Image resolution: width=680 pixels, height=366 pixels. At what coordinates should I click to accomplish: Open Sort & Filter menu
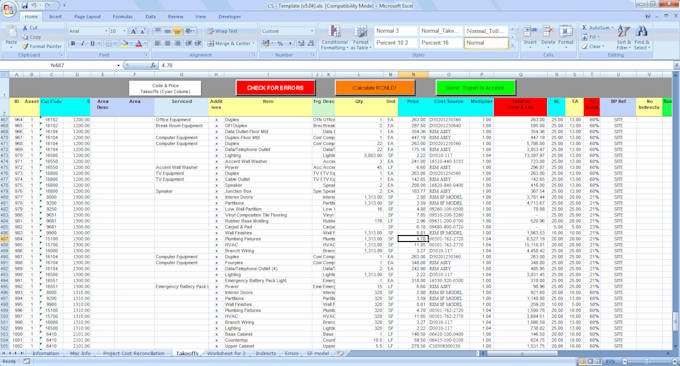coord(624,37)
